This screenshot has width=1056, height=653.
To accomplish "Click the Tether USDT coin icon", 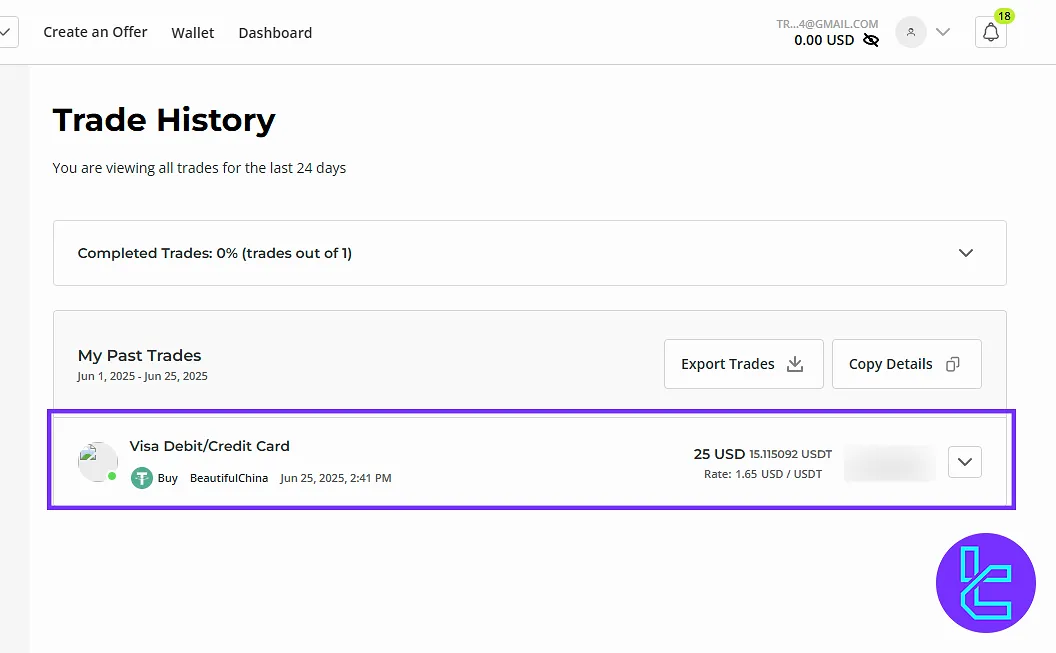I will click(x=141, y=478).
